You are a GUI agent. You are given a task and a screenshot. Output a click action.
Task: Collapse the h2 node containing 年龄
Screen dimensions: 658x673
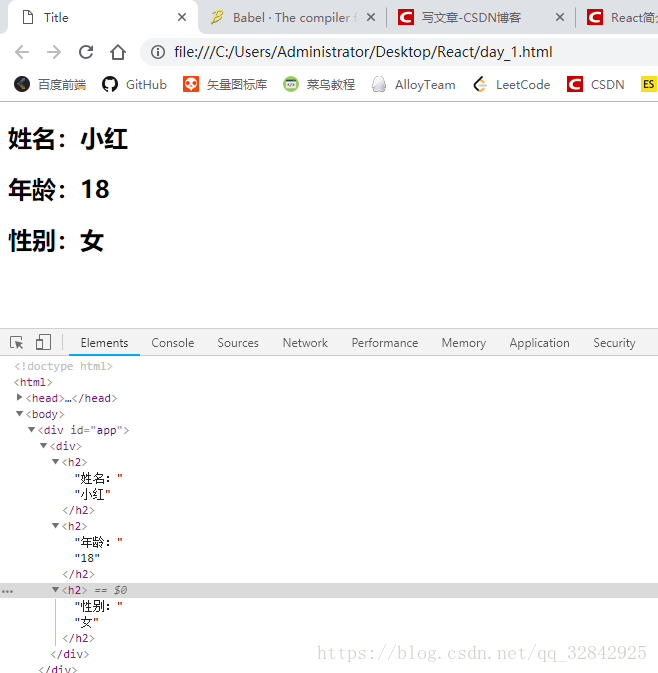(55, 525)
